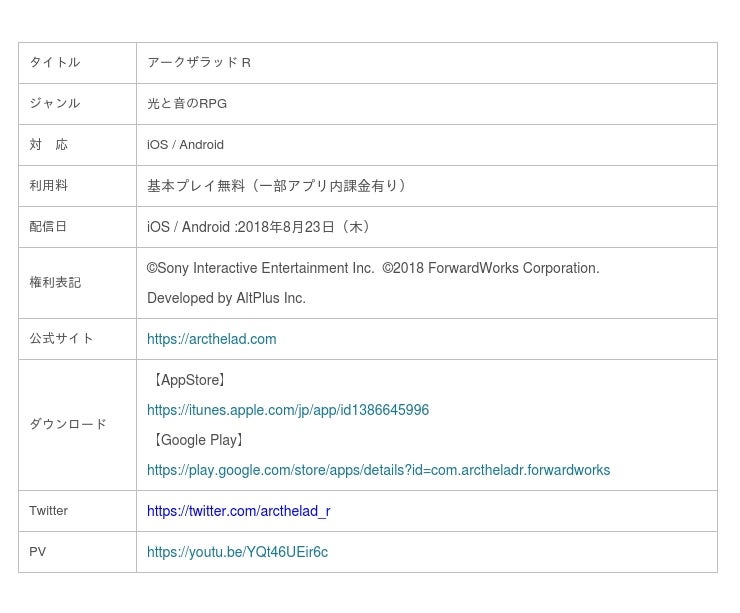
Task: Click the 光と音のRPG genre text
Action: pyautogui.click(x=187, y=103)
